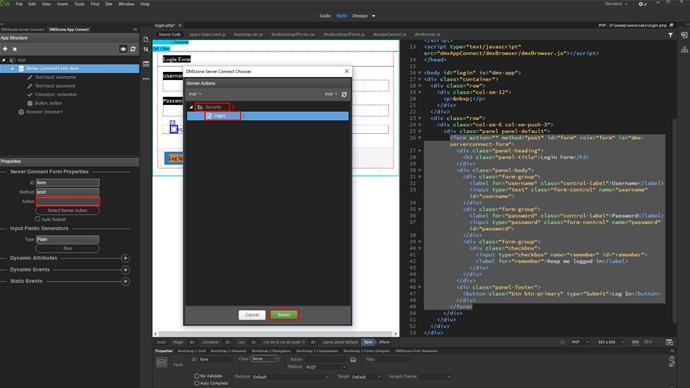Collapse code fold arrow at line 16
This screenshot has height=388, width=690.
tap(420, 73)
